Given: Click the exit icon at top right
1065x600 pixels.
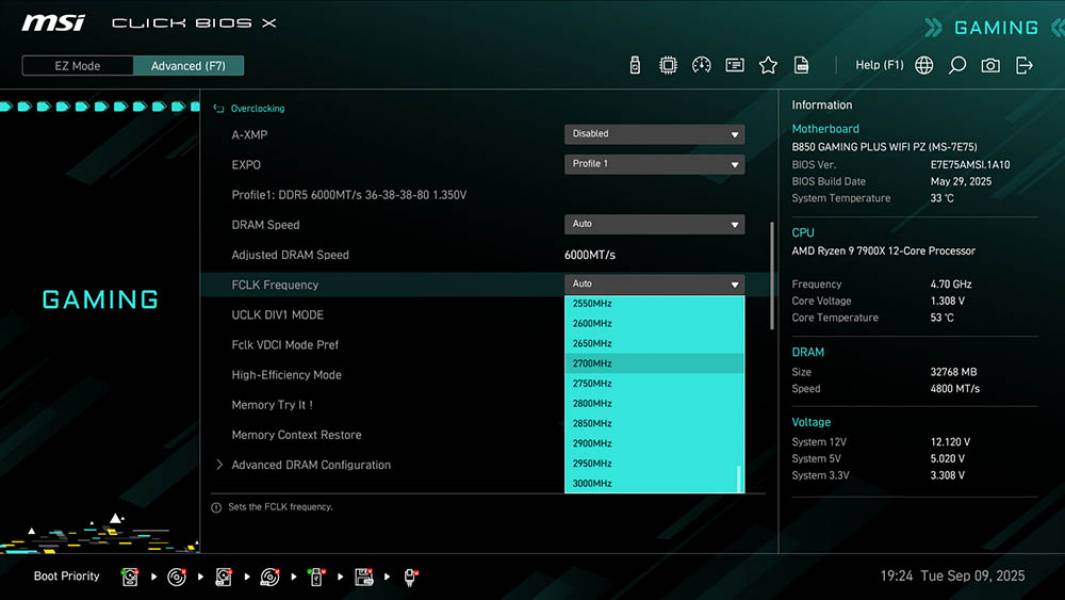Looking at the screenshot, I should coord(1023,64).
